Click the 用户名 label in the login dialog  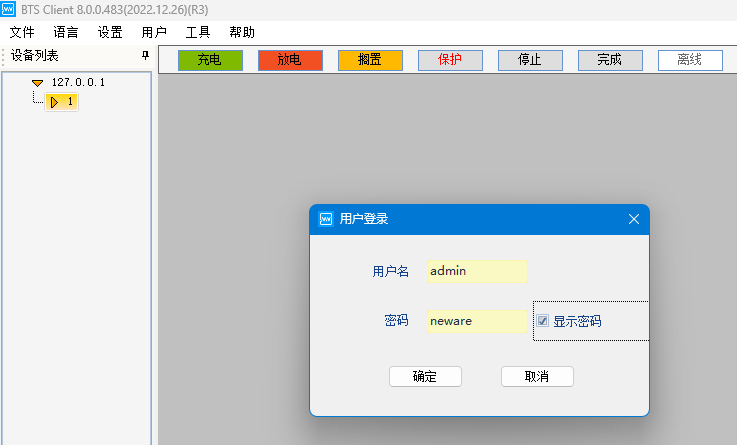[391, 271]
